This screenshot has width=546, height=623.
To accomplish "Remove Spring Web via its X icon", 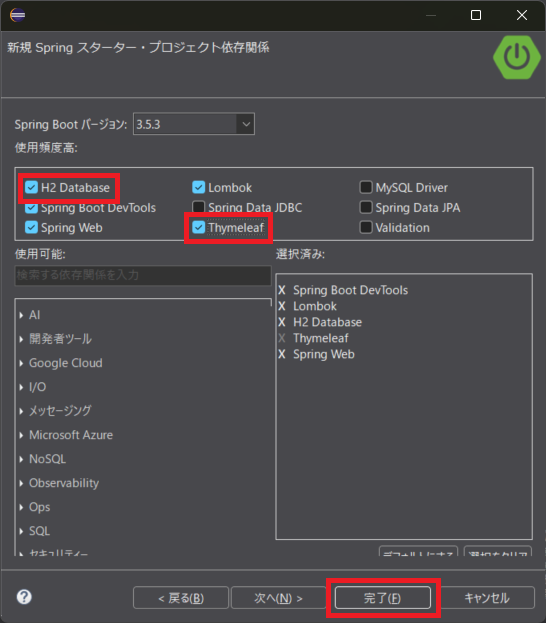I will (282, 354).
